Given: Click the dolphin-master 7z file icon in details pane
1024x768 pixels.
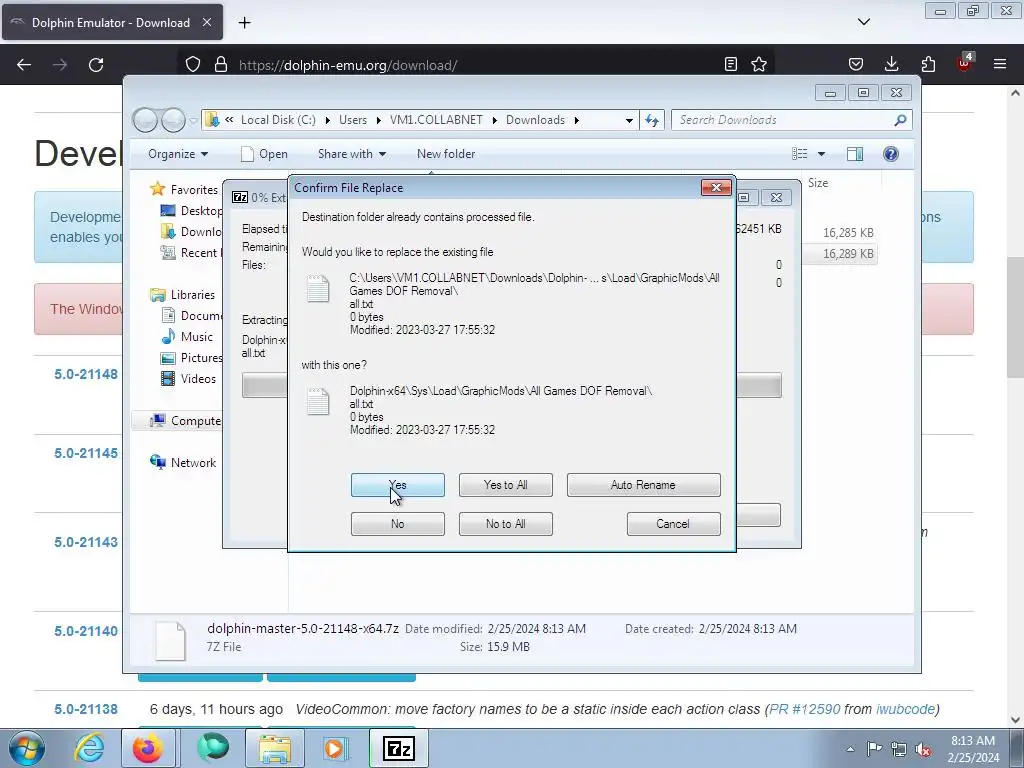Looking at the screenshot, I should coord(170,641).
